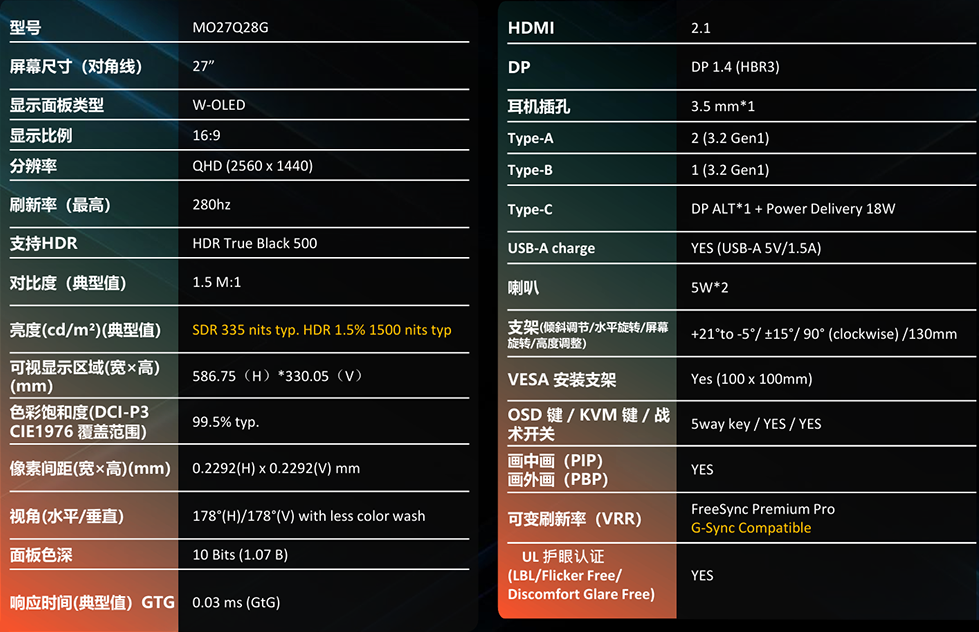Click the yellow G-Sync Compatible text
This screenshot has height=632, width=979.
coord(751,528)
